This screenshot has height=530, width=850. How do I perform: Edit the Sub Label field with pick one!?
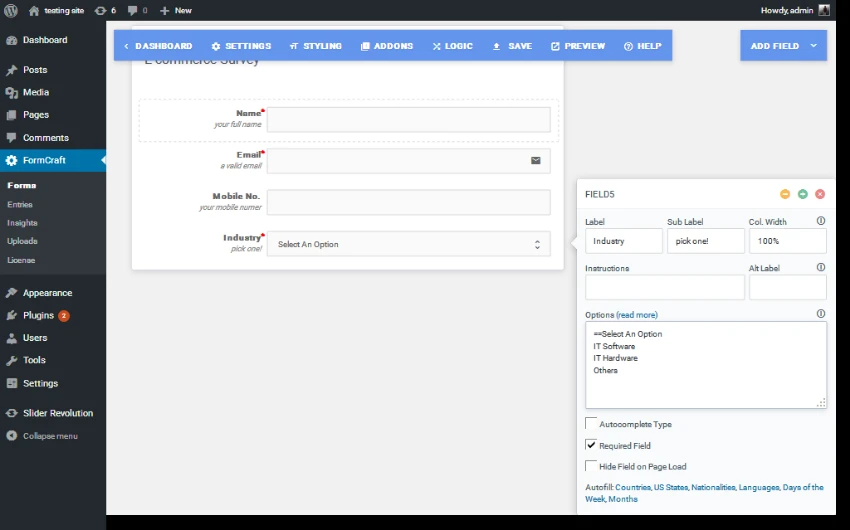point(706,241)
